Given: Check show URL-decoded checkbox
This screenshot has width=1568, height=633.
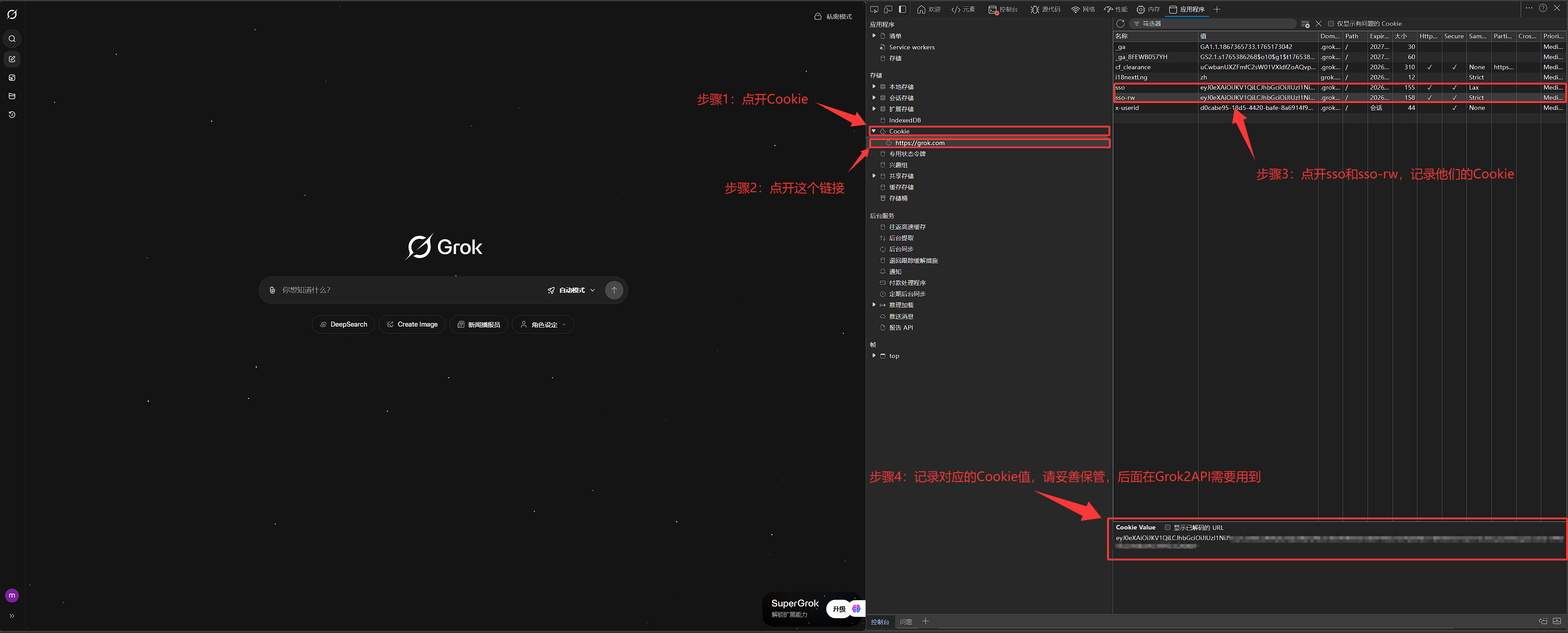Looking at the screenshot, I should click(x=1168, y=528).
